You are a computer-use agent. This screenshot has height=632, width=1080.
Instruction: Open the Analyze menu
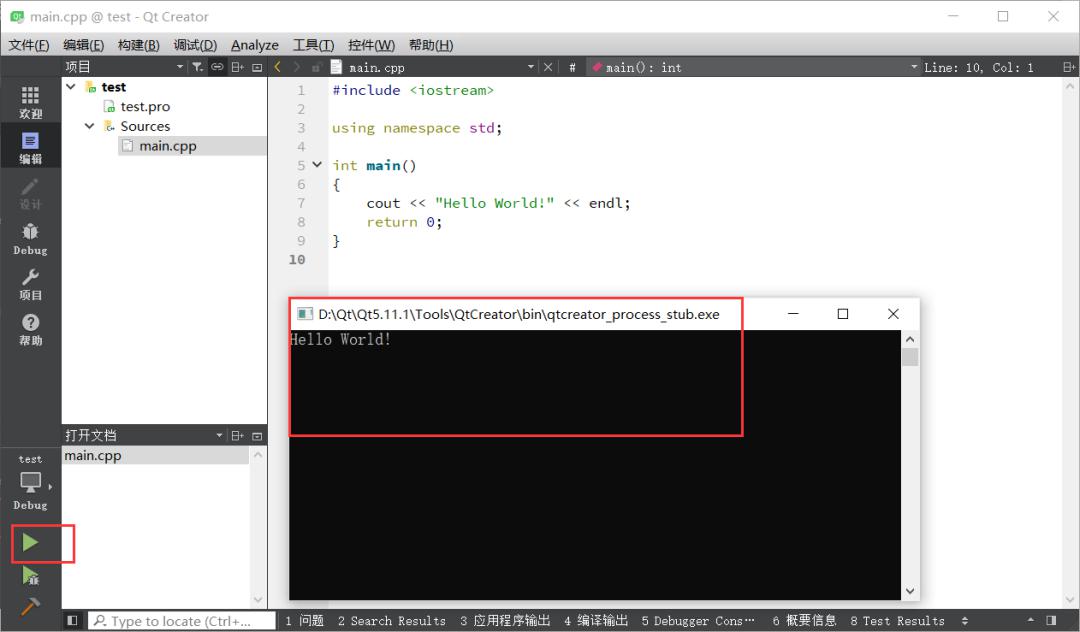coord(254,45)
